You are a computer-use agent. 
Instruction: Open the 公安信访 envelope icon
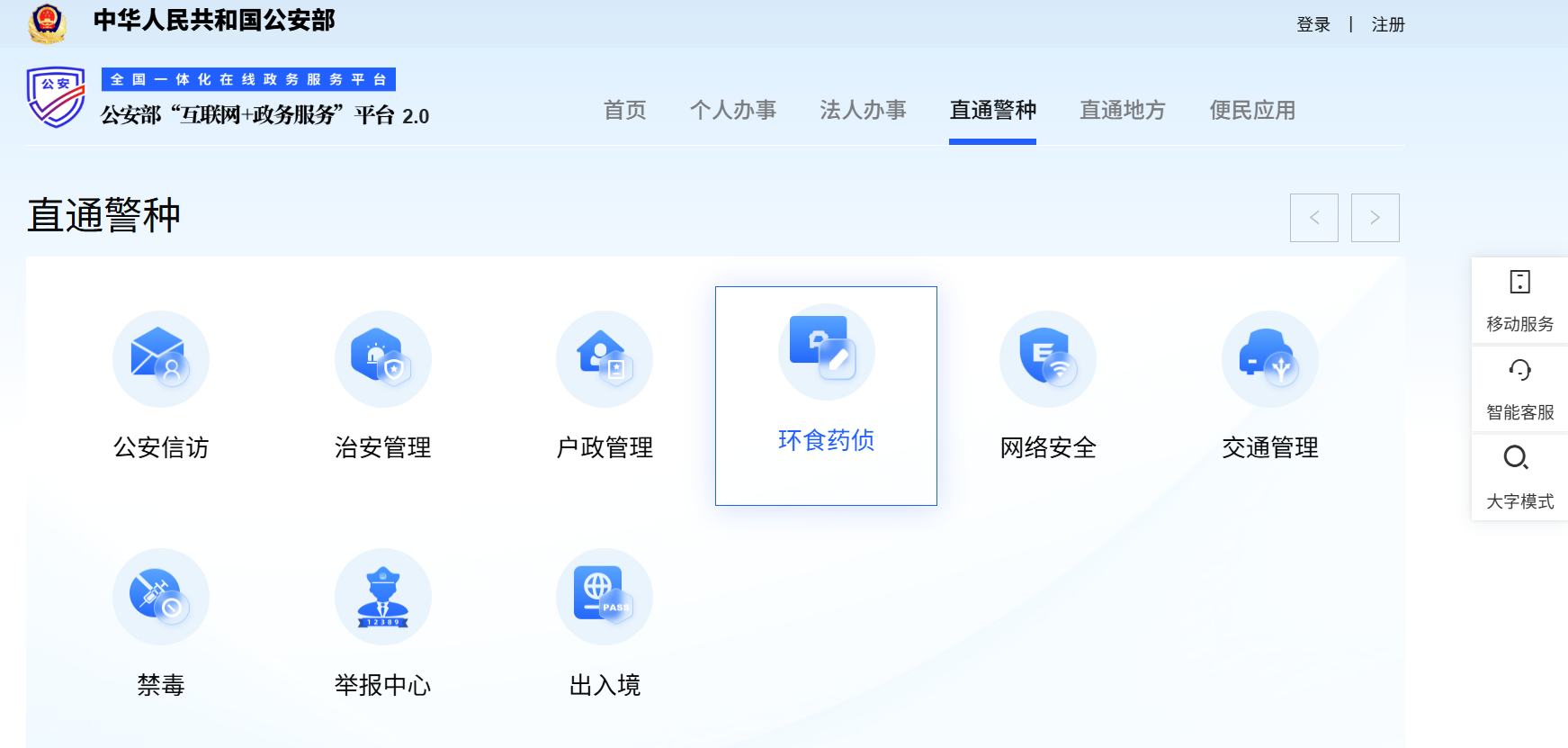(x=160, y=358)
